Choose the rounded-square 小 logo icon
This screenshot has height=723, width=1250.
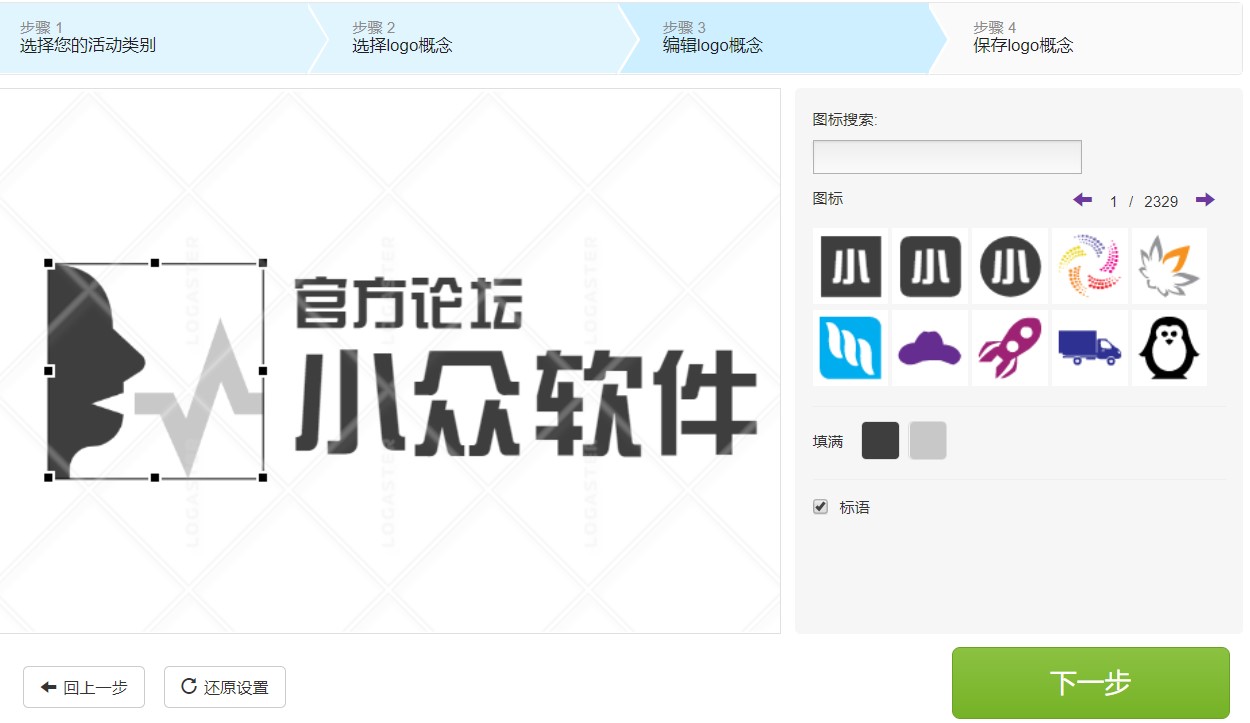click(930, 266)
